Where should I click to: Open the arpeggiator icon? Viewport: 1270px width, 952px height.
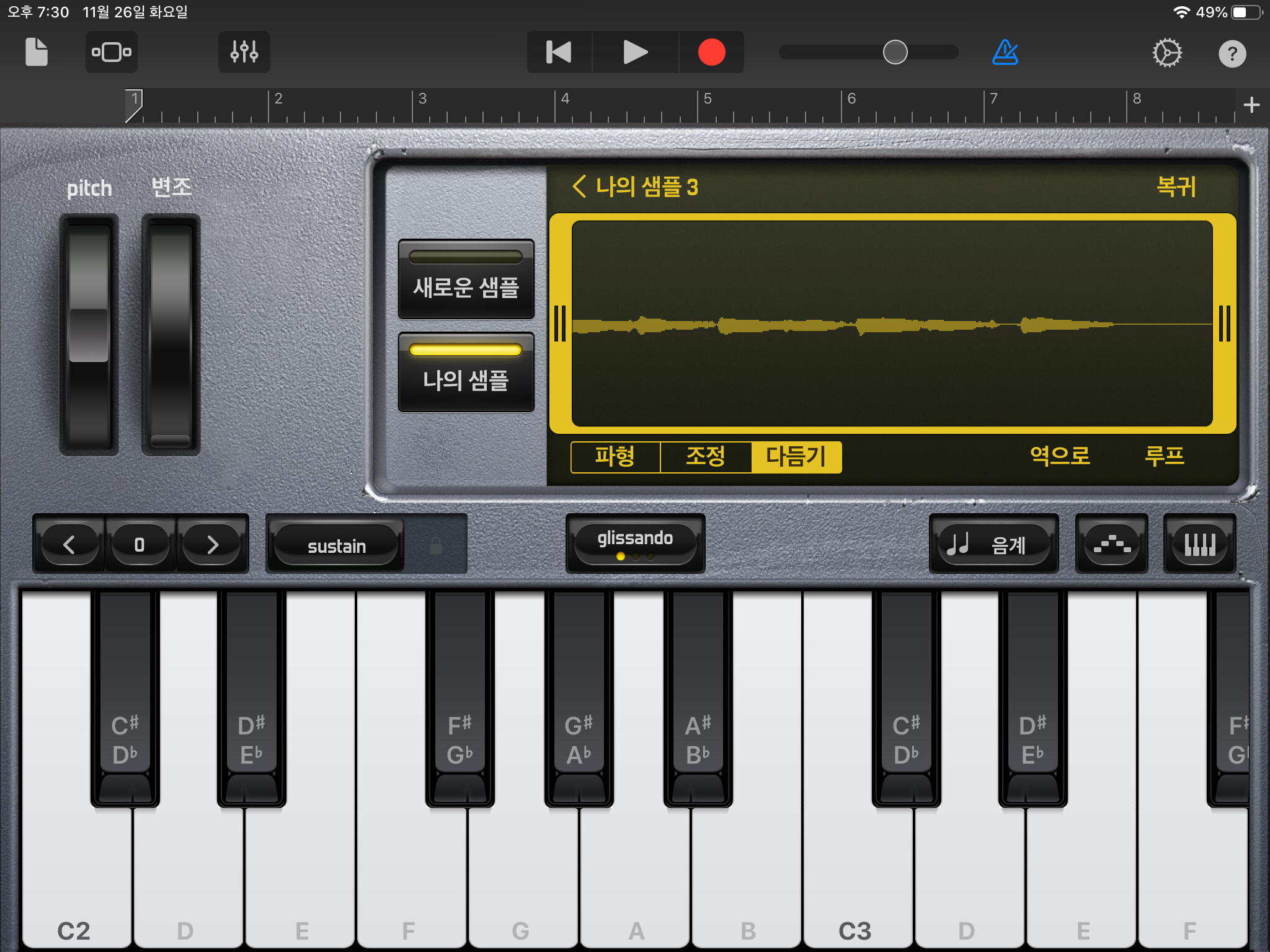pos(1111,544)
